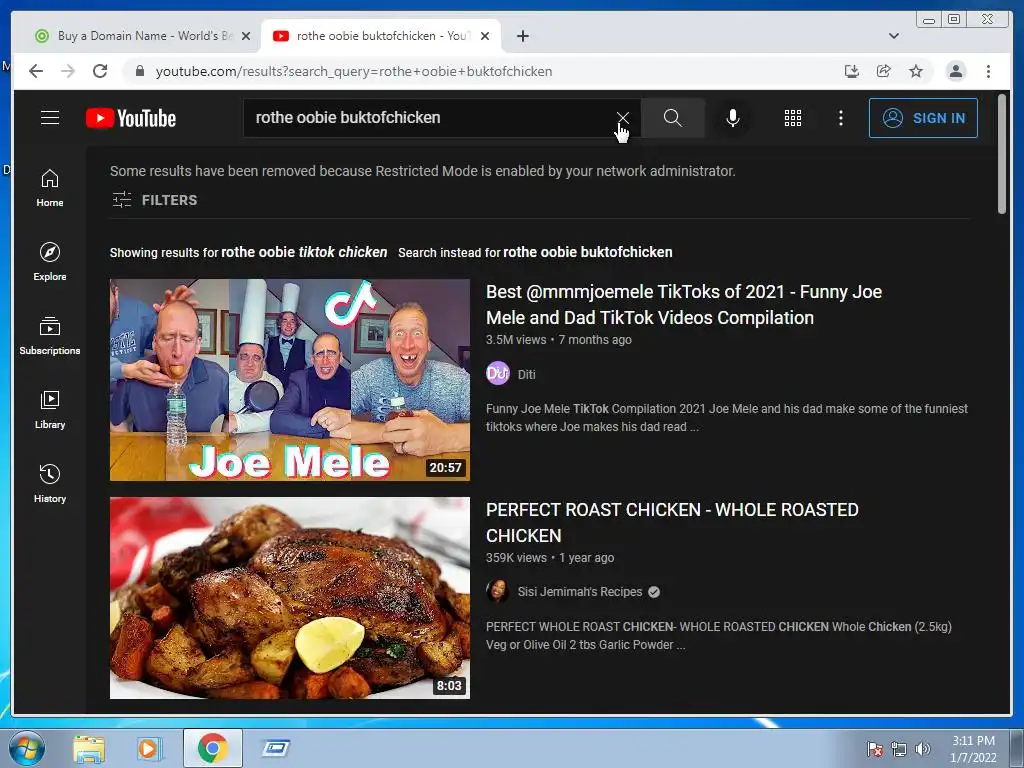Image resolution: width=1024 pixels, height=768 pixels.
Task: Open Chrome three-dot menu
Action: 988,71
